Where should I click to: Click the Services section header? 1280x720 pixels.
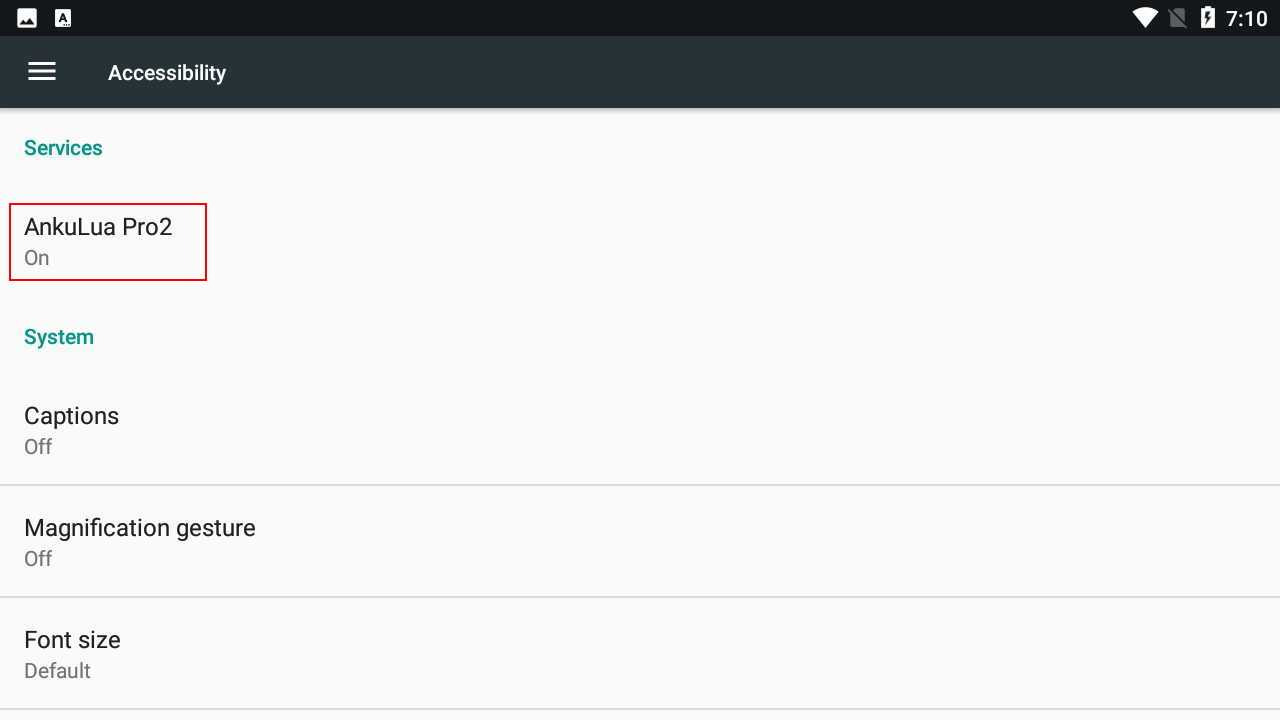[63, 148]
